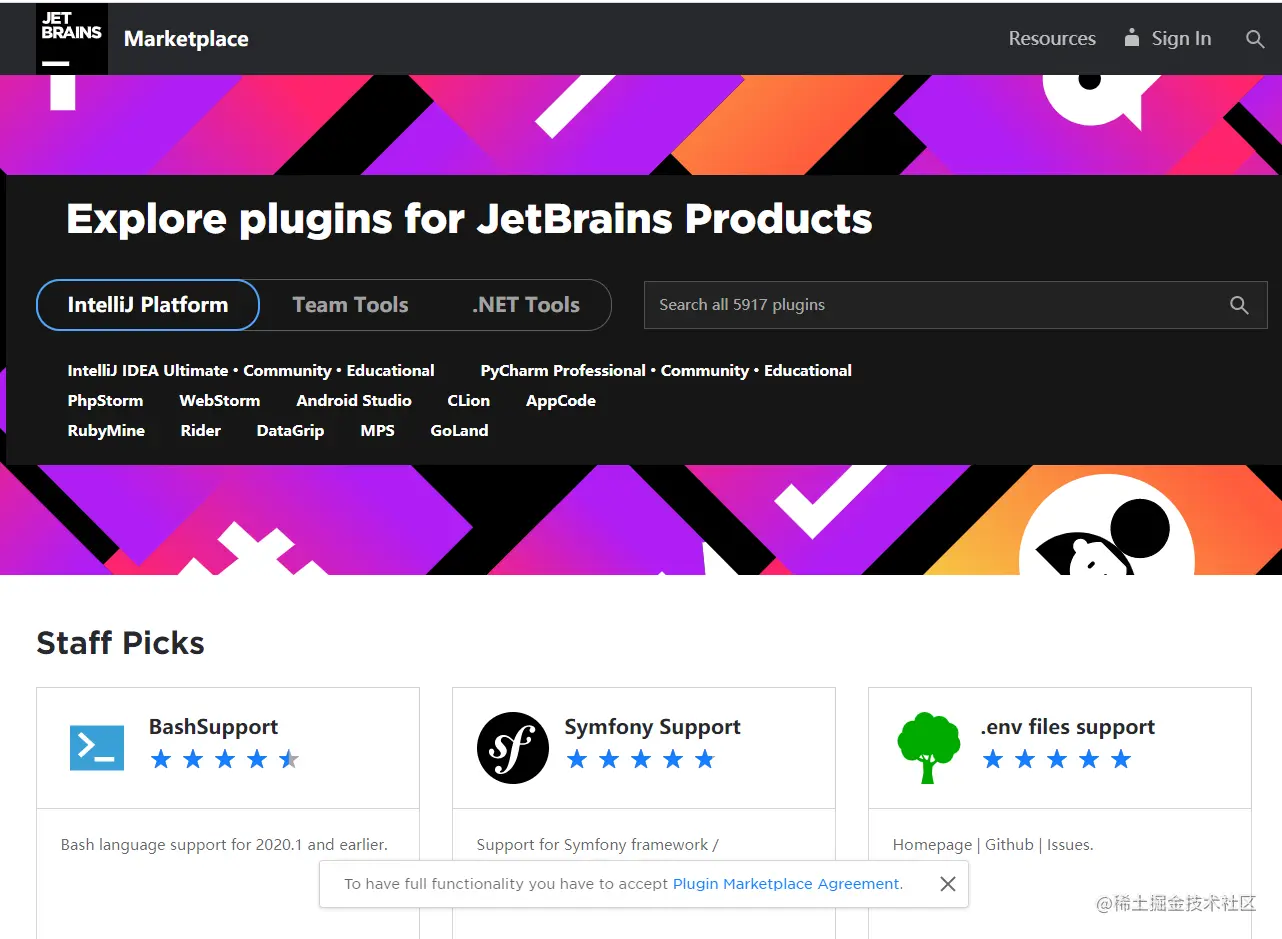Open PyCharm Professional plugins
Viewport: 1282px width, 939px height.
coord(563,370)
